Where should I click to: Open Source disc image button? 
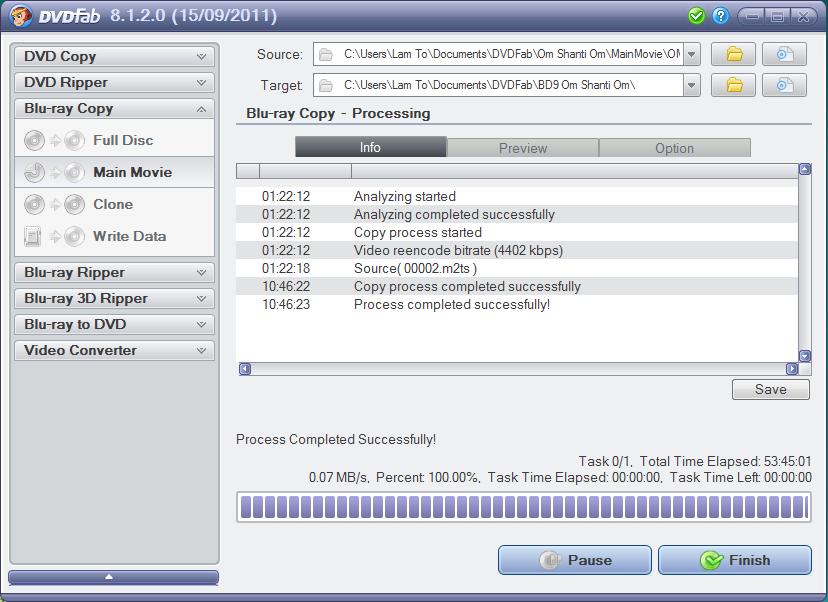[784, 54]
